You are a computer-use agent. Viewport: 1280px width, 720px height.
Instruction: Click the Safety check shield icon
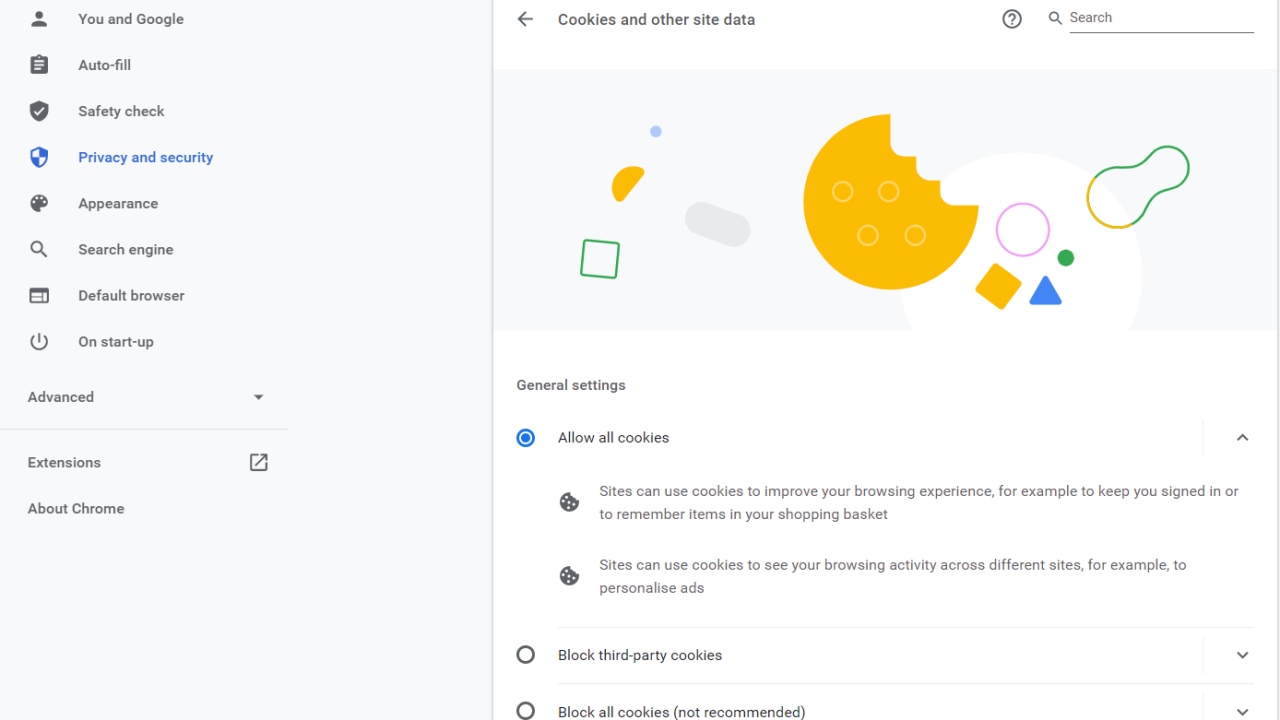click(x=39, y=111)
